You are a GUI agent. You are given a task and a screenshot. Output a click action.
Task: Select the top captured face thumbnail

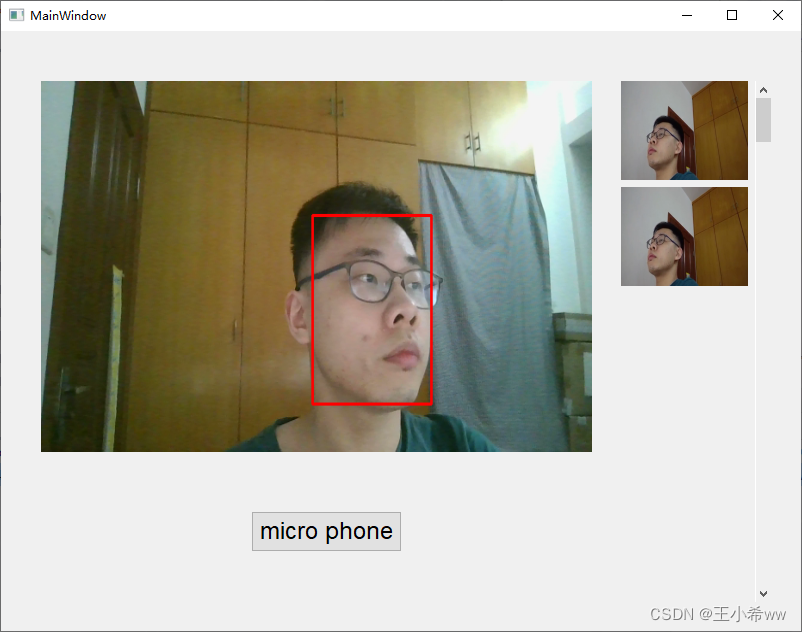[684, 130]
